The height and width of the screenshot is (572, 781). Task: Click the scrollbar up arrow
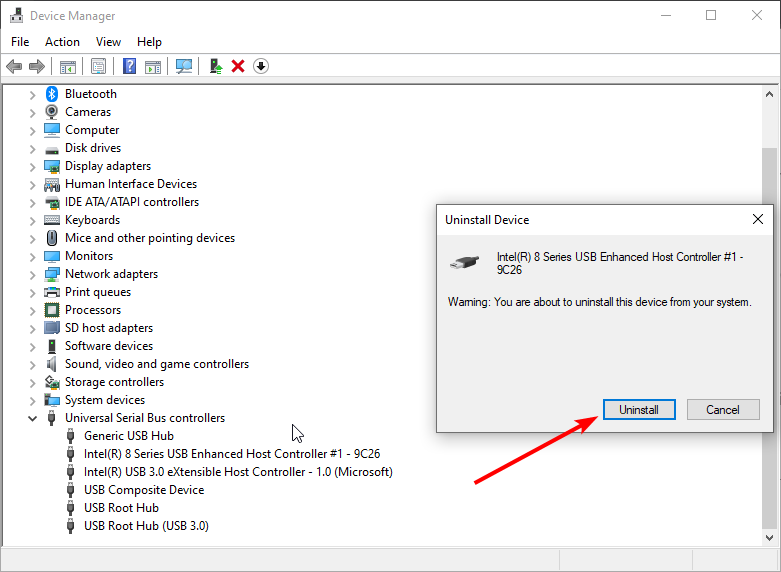769,94
